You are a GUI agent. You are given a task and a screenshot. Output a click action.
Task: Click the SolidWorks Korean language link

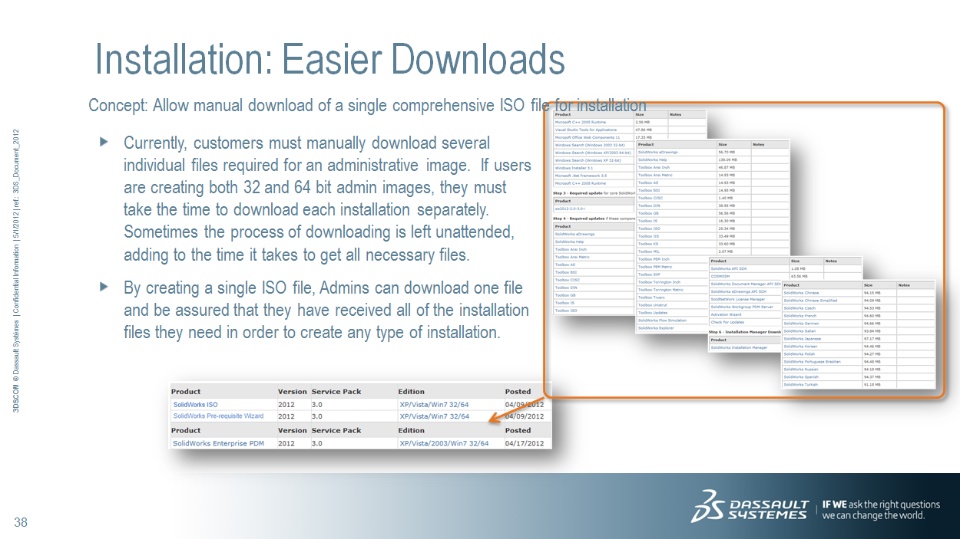tap(800, 346)
